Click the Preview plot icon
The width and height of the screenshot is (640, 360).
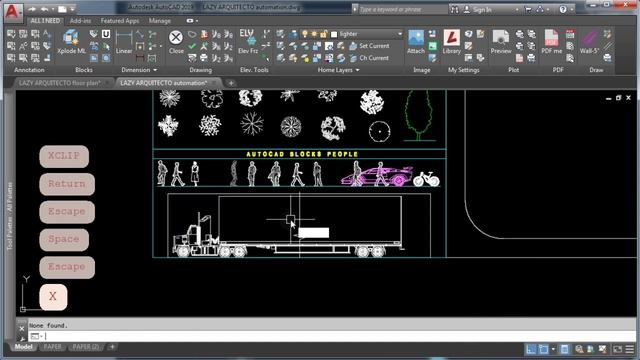click(x=501, y=42)
